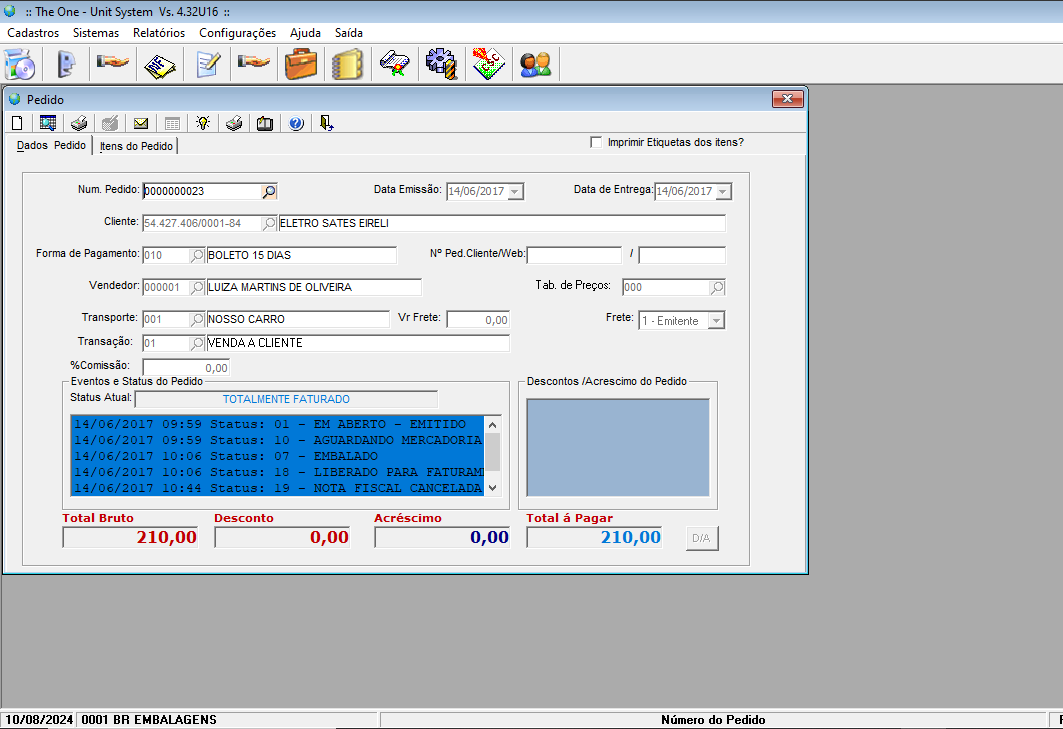Switch to the Dados Pedido tab
Viewport: 1063px width, 729px height.
[52, 145]
